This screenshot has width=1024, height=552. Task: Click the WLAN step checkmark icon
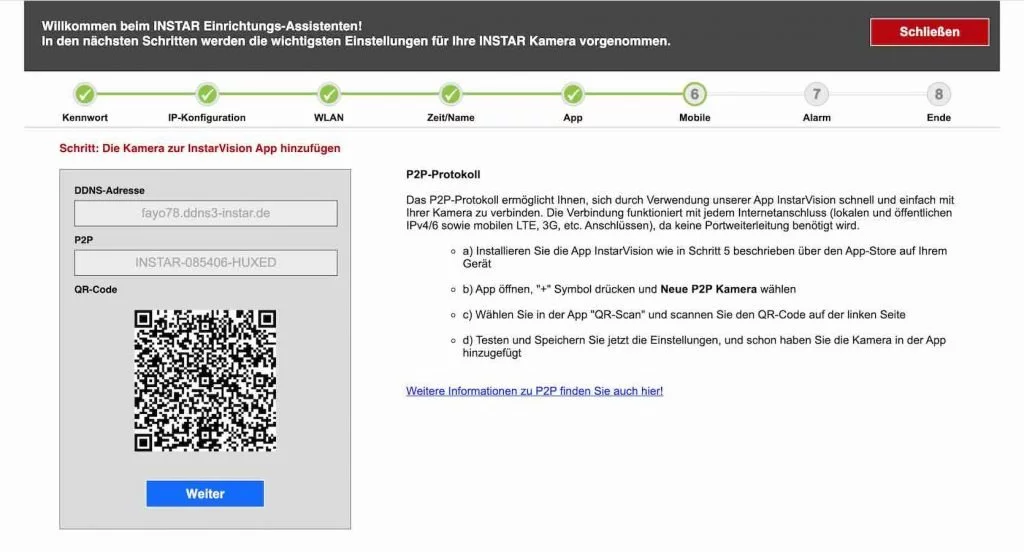[x=328, y=94]
